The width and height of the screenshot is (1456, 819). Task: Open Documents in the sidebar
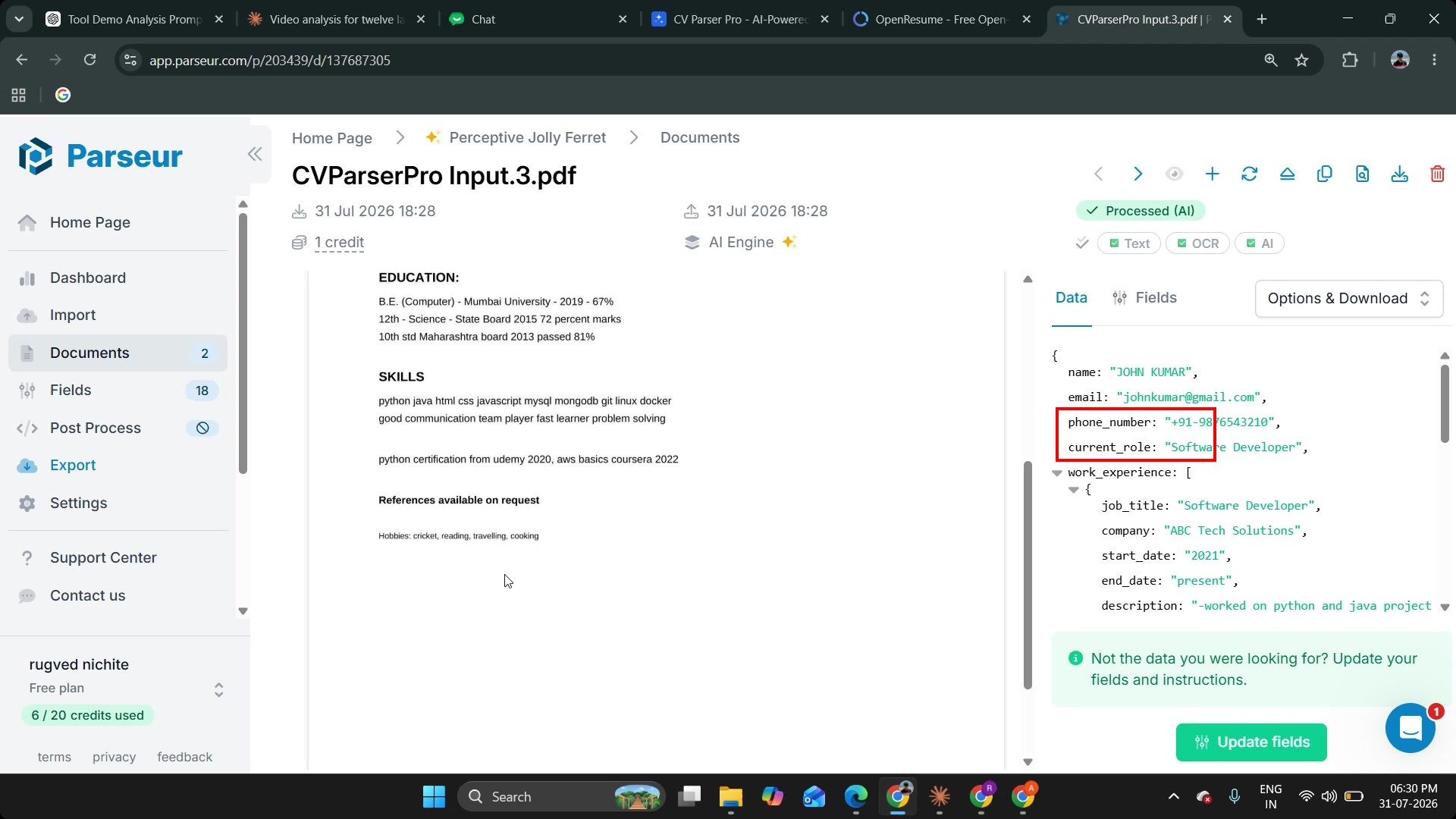pos(118,353)
